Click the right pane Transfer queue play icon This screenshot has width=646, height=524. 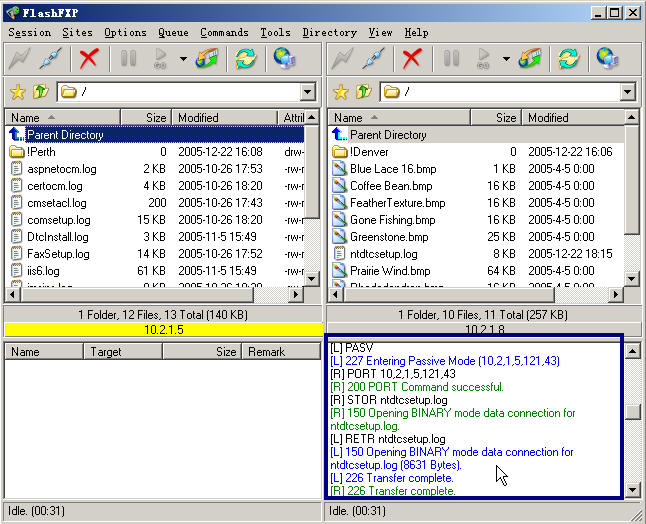[x=483, y=58]
